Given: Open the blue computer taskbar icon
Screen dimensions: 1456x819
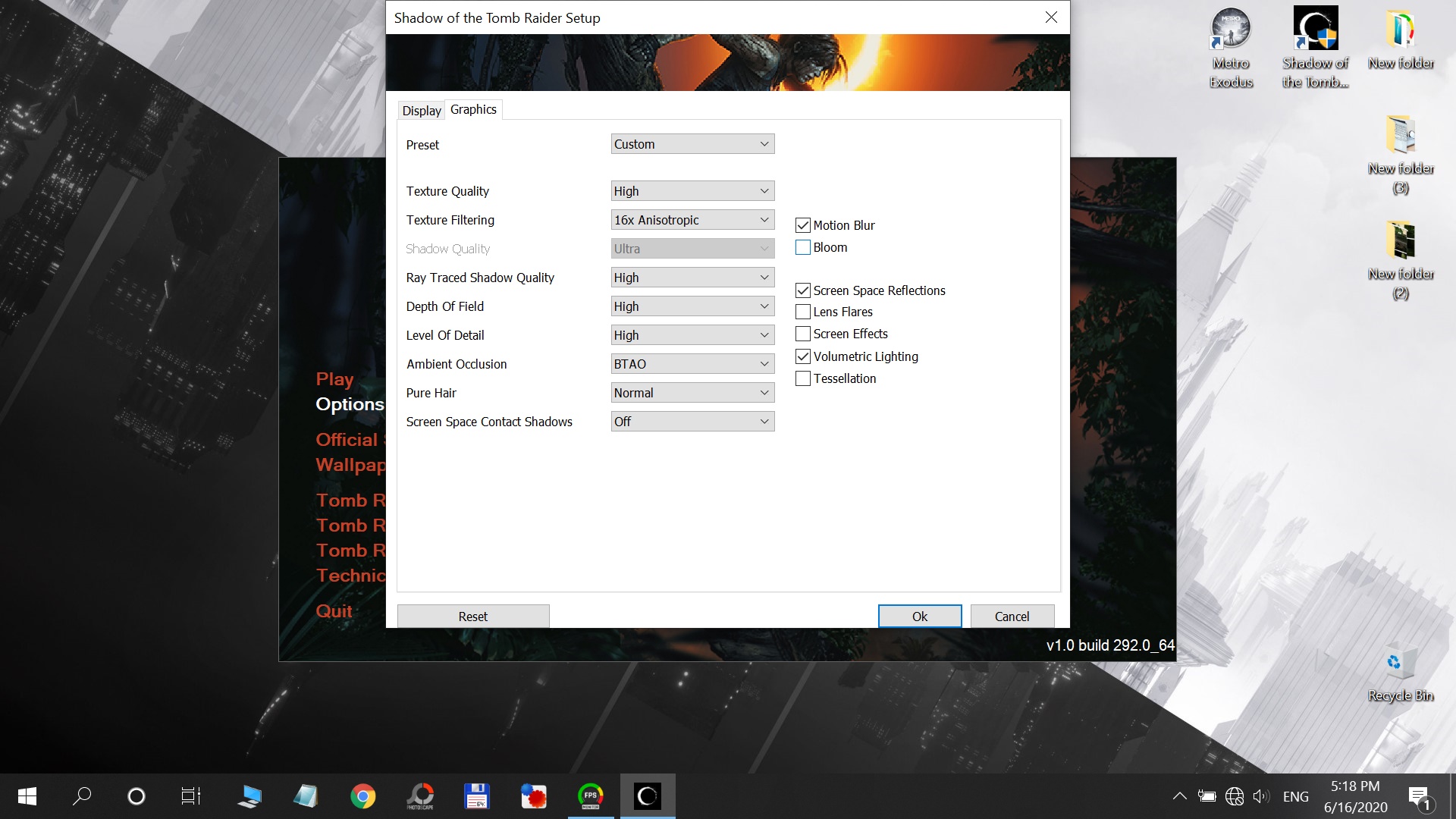Looking at the screenshot, I should 249,796.
